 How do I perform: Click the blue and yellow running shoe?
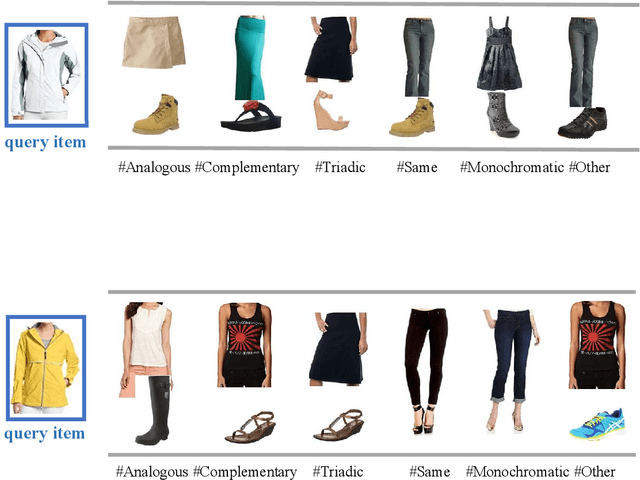[x=598, y=424]
